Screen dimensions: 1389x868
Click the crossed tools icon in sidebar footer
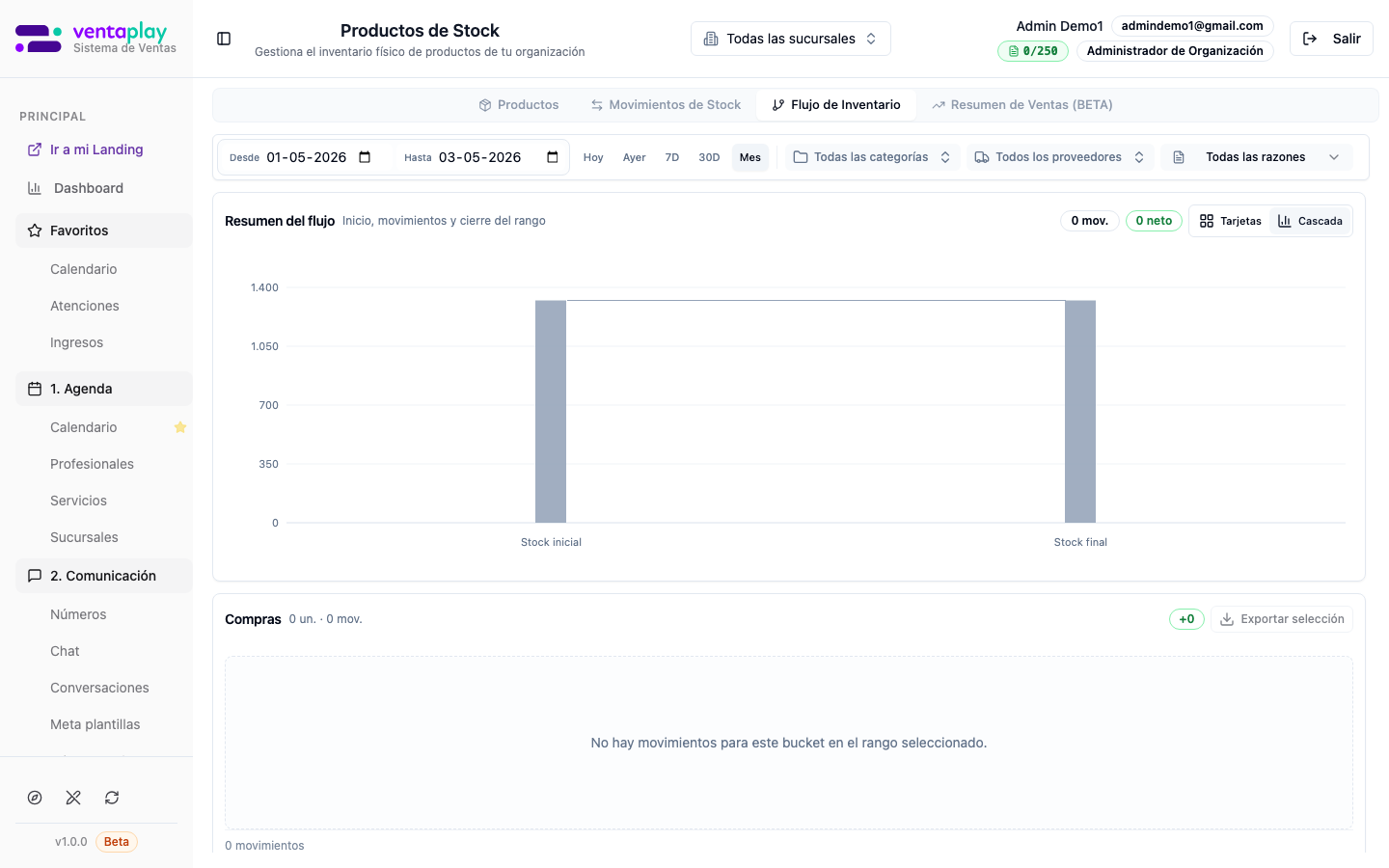[x=73, y=798]
